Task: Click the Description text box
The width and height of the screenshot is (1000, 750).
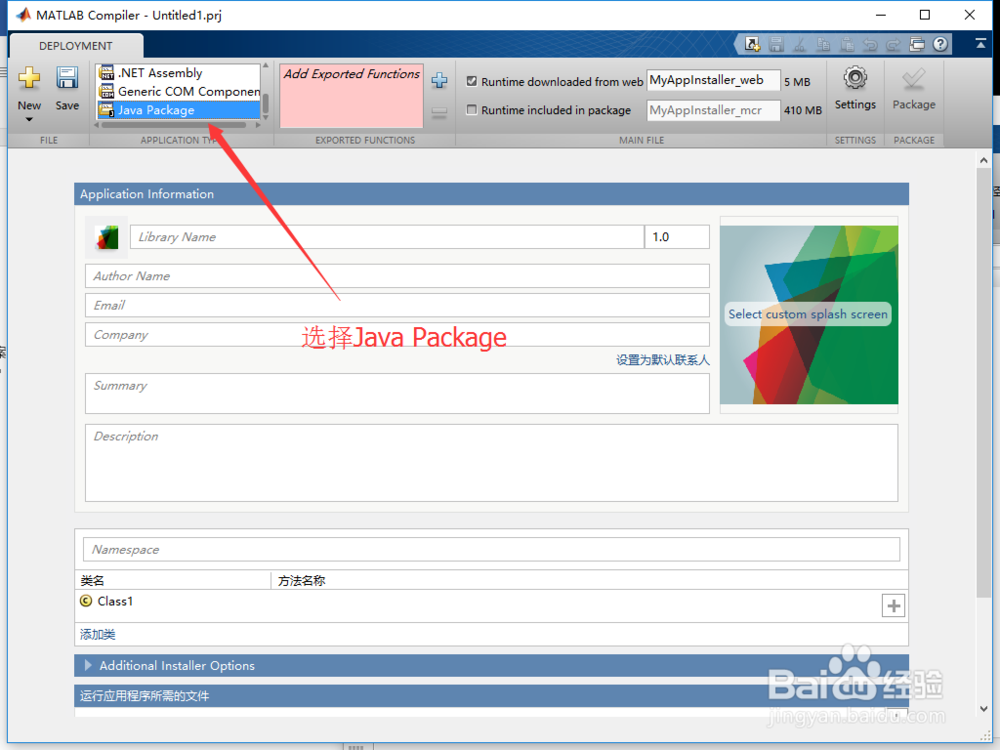Action: [492, 463]
